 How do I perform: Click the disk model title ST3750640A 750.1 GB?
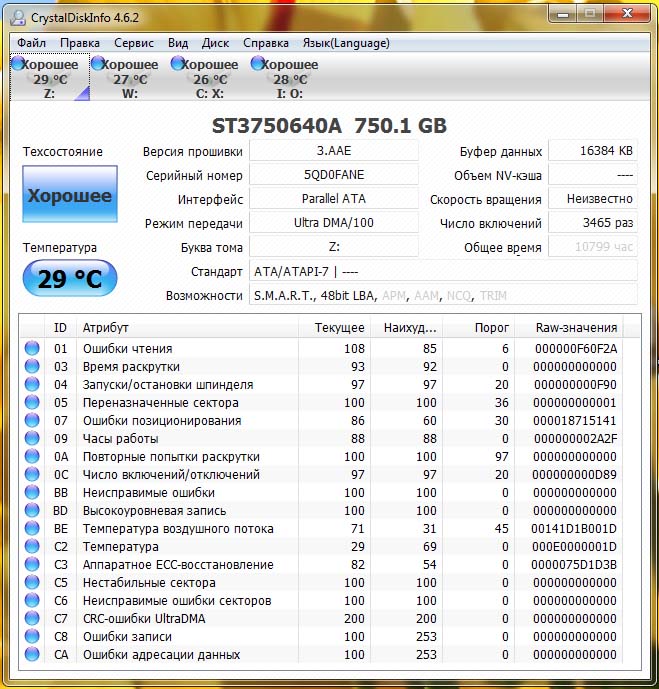329,126
